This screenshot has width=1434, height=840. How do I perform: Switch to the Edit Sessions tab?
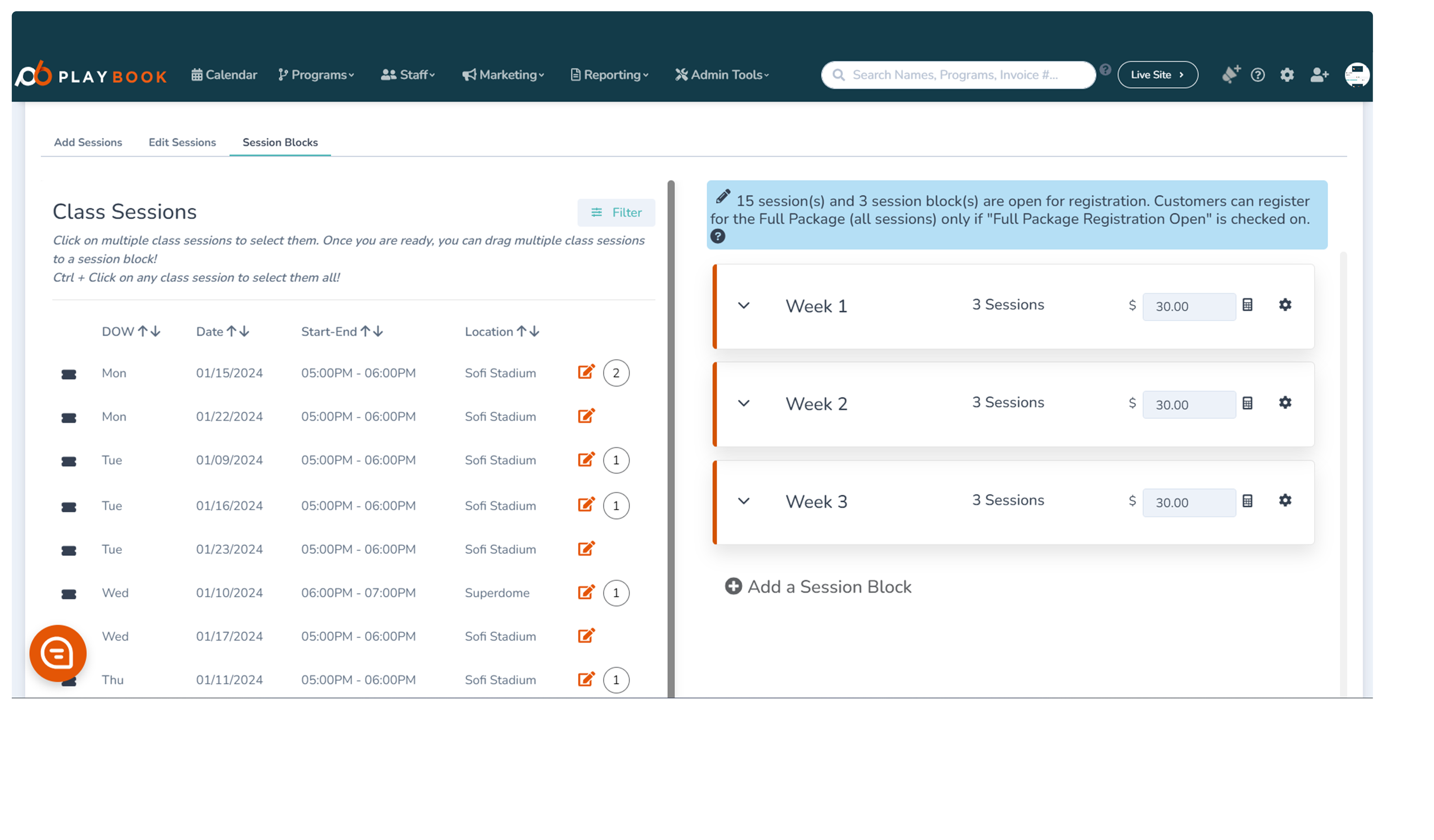[x=182, y=142]
